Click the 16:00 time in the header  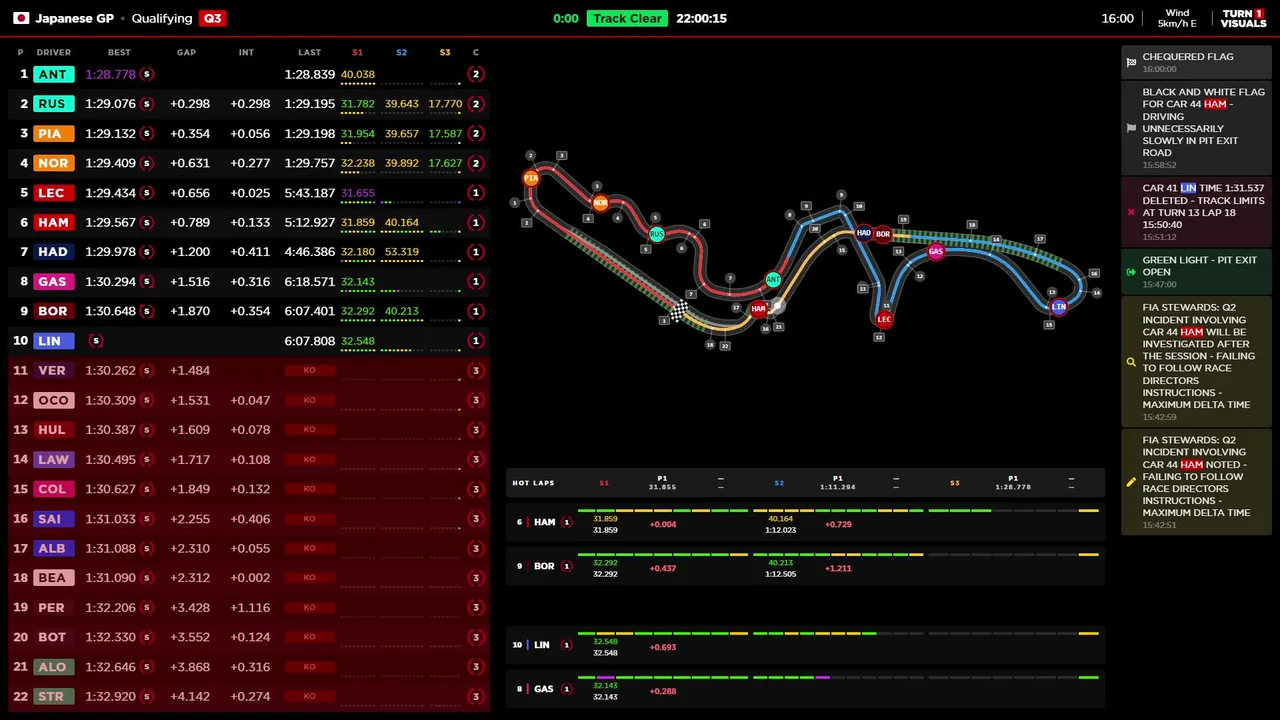pyautogui.click(x=1117, y=18)
